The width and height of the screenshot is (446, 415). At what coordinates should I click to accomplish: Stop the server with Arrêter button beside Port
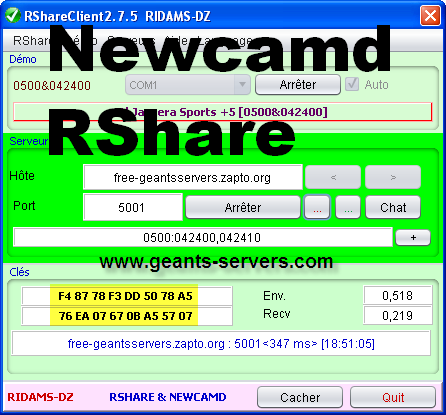click(243, 207)
